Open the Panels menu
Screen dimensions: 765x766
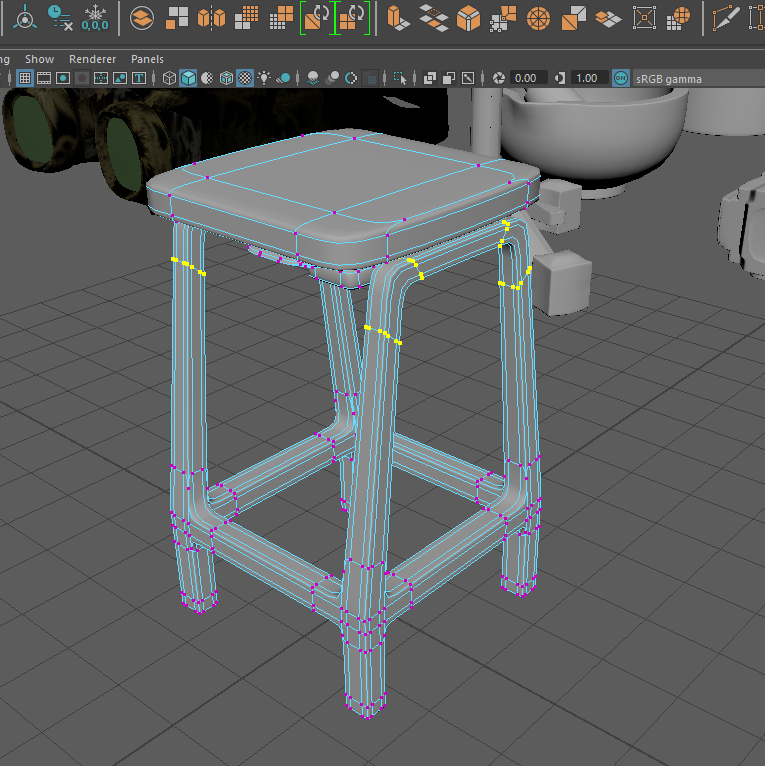tap(147, 59)
